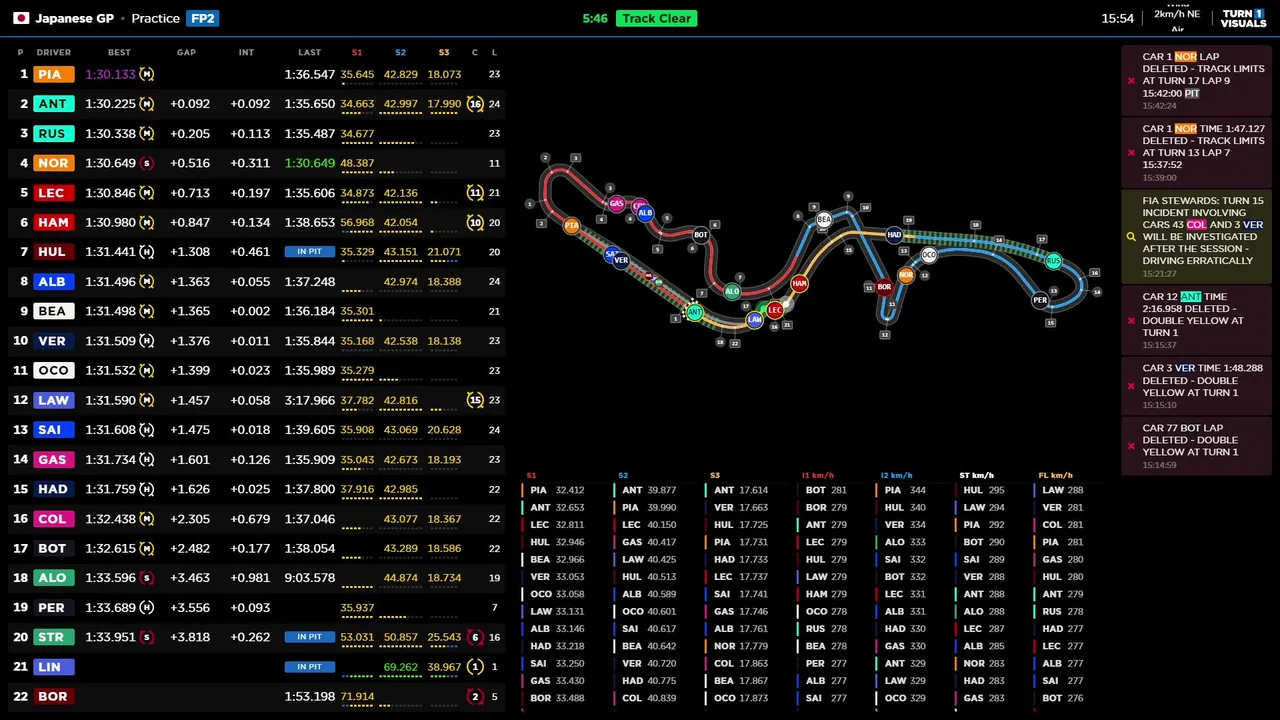Select the PIA marker on the track map
The height and width of the screenshot is (720, 1280).
click(571, 226)
